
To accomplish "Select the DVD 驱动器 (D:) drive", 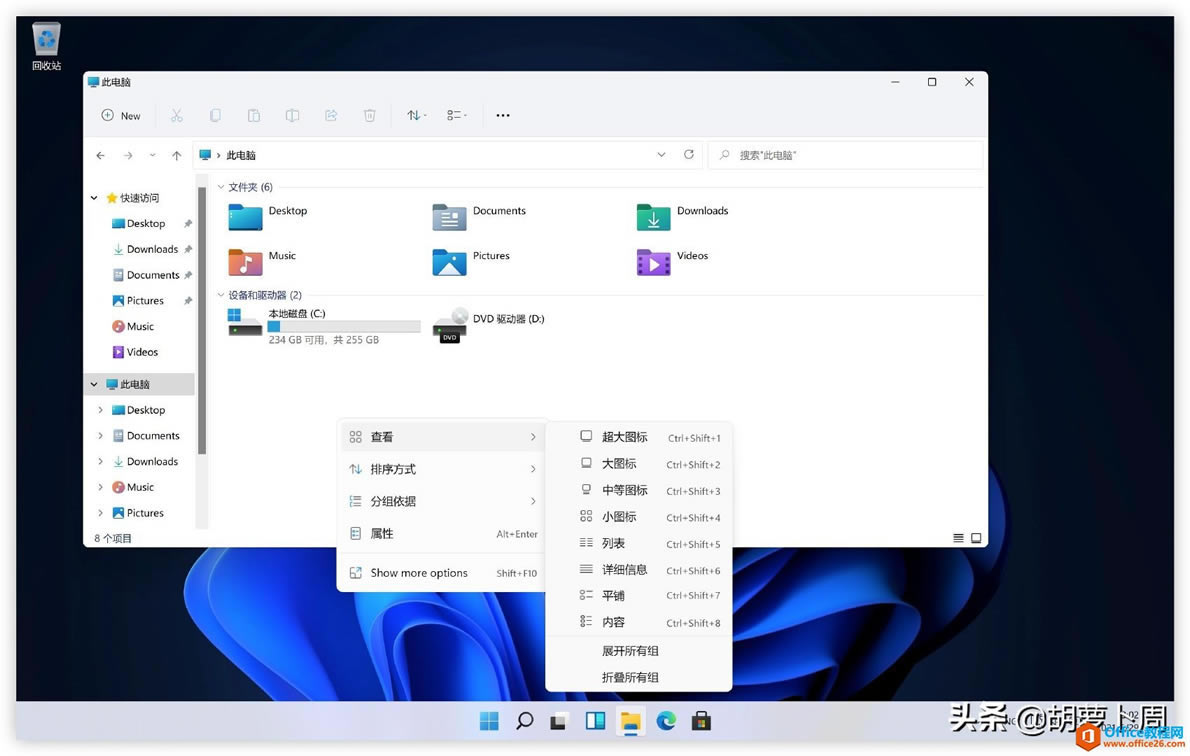I will 488,326.
